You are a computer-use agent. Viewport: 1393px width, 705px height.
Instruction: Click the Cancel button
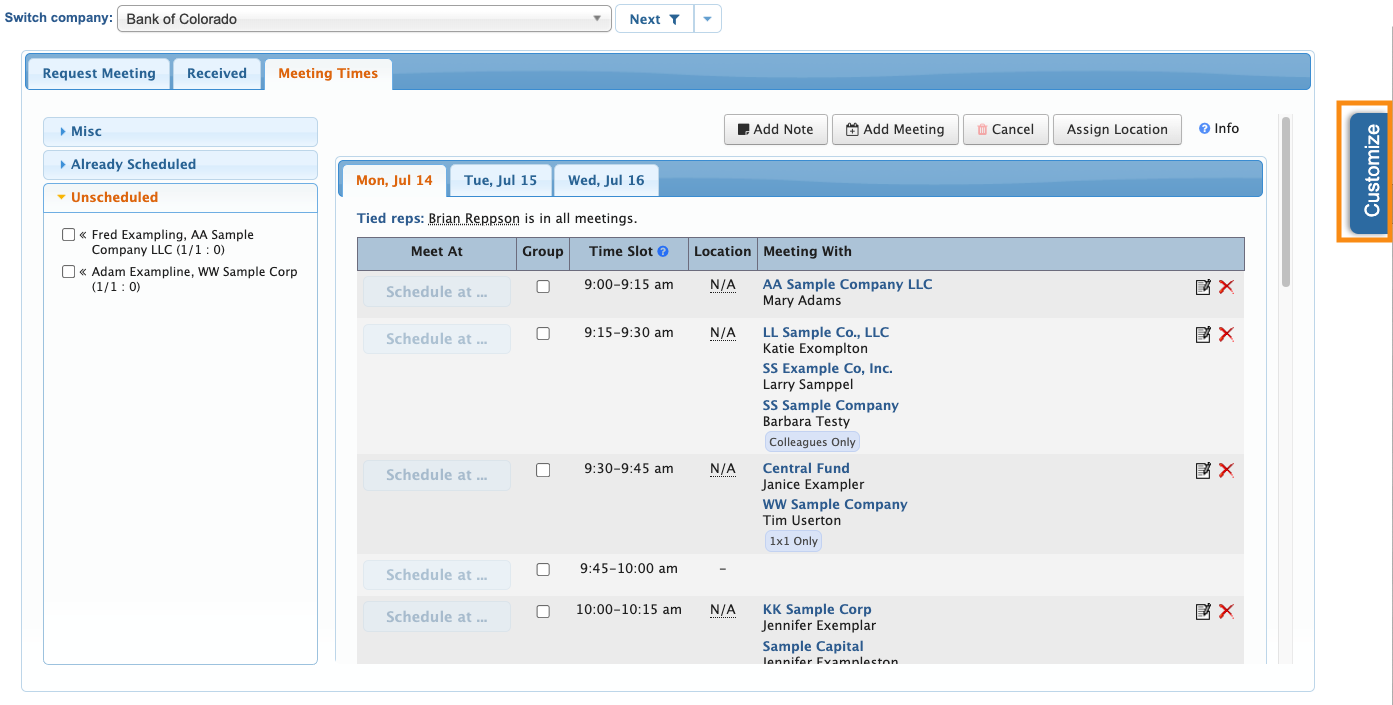pyautogui.click(x=1006, y=129)
